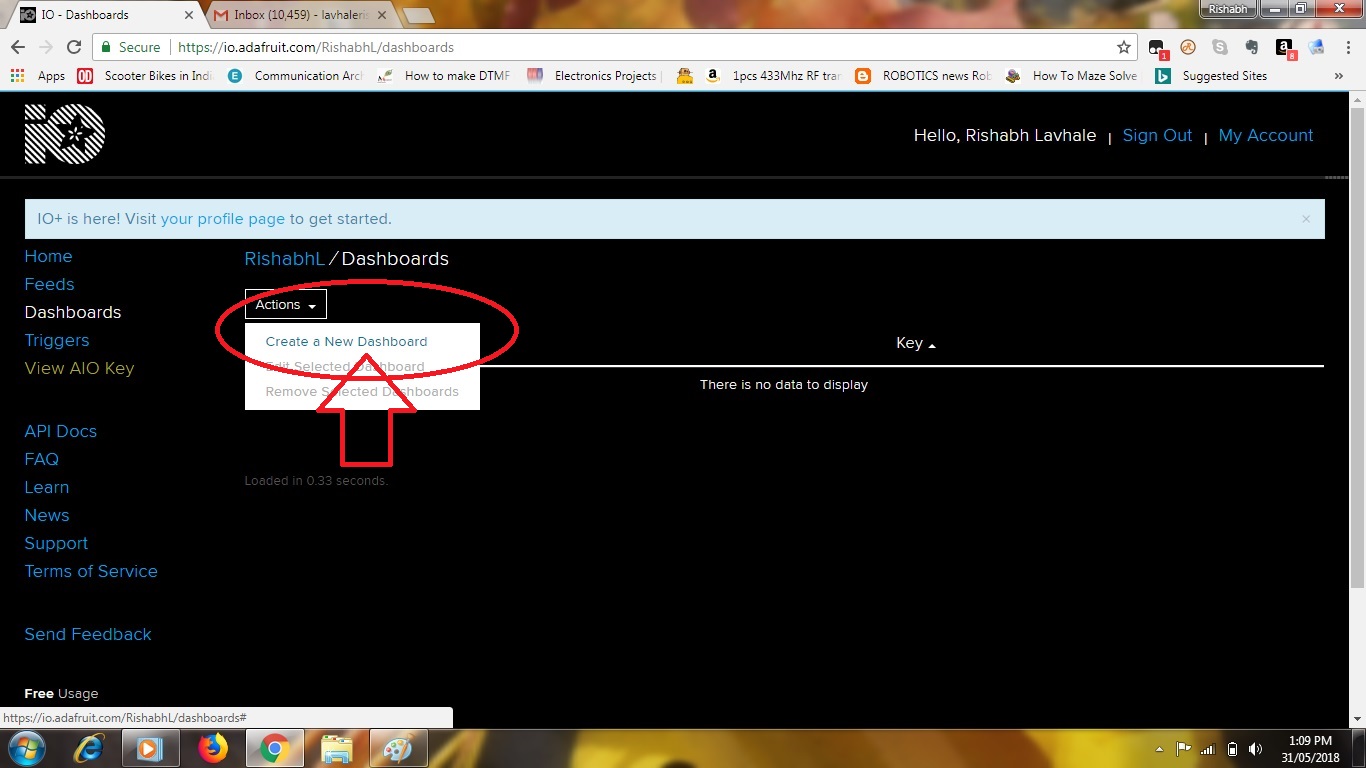Open the News sidebar link
Image resolution: width=1366 pixels, height=768 pixels.
coord(47,515)
